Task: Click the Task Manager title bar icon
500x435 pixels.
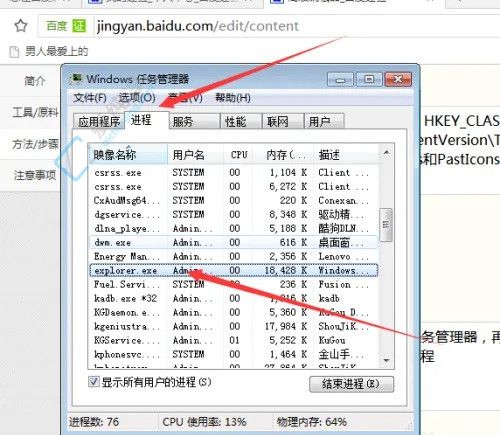Action: [77, 79]
